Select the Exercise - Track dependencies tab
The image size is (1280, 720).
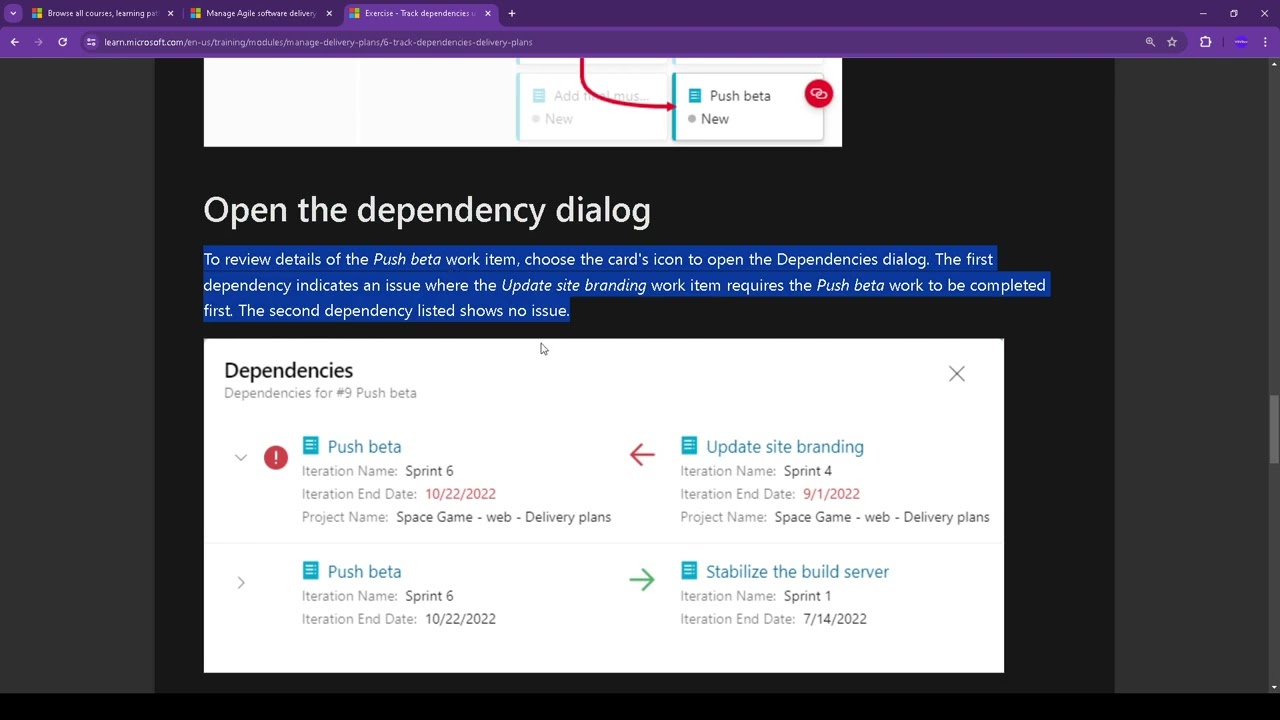419,13
